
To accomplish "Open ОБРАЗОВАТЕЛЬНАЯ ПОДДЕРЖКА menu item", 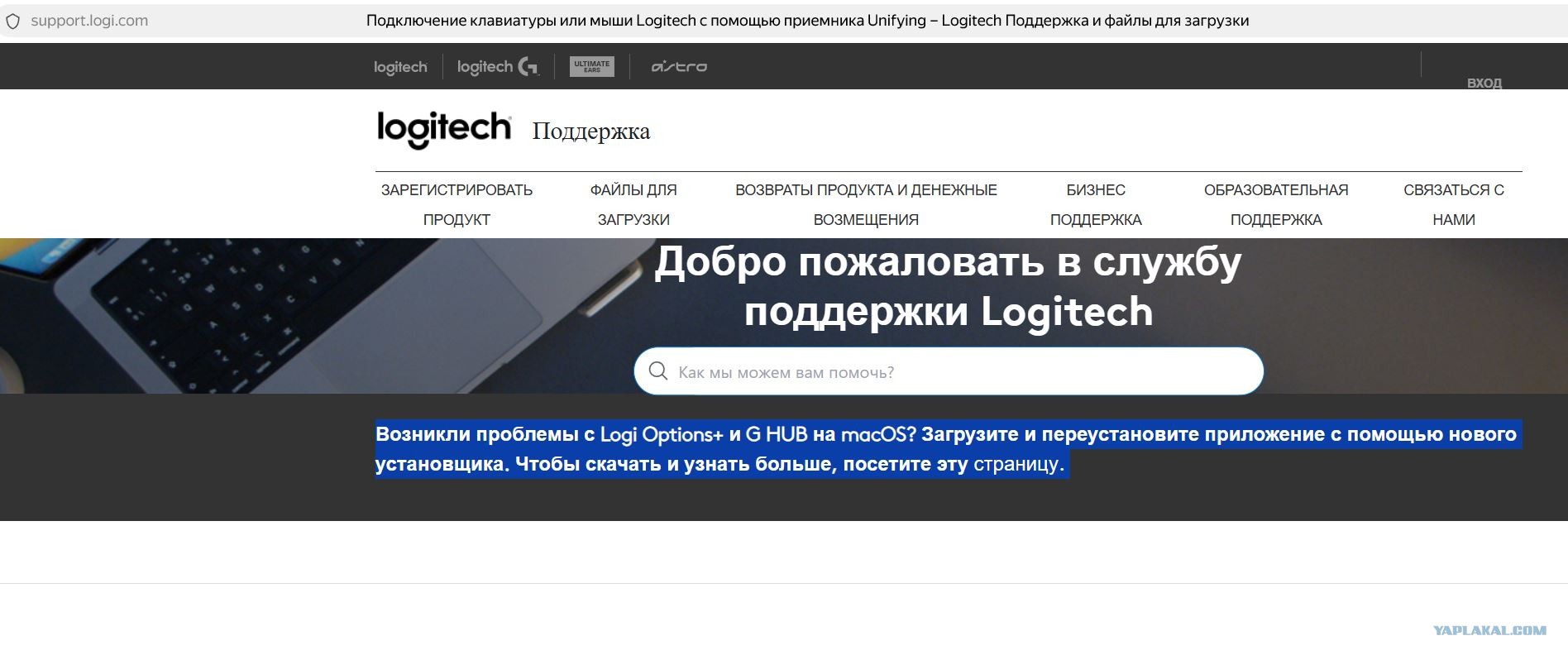I will 1276,204.
